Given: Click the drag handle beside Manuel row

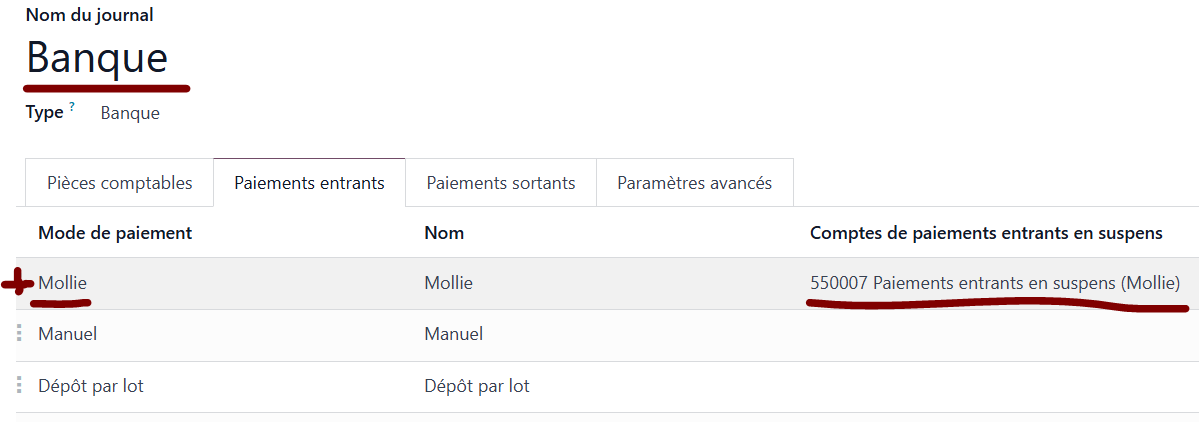Looking at the screenshot, I should click(19, 334).
